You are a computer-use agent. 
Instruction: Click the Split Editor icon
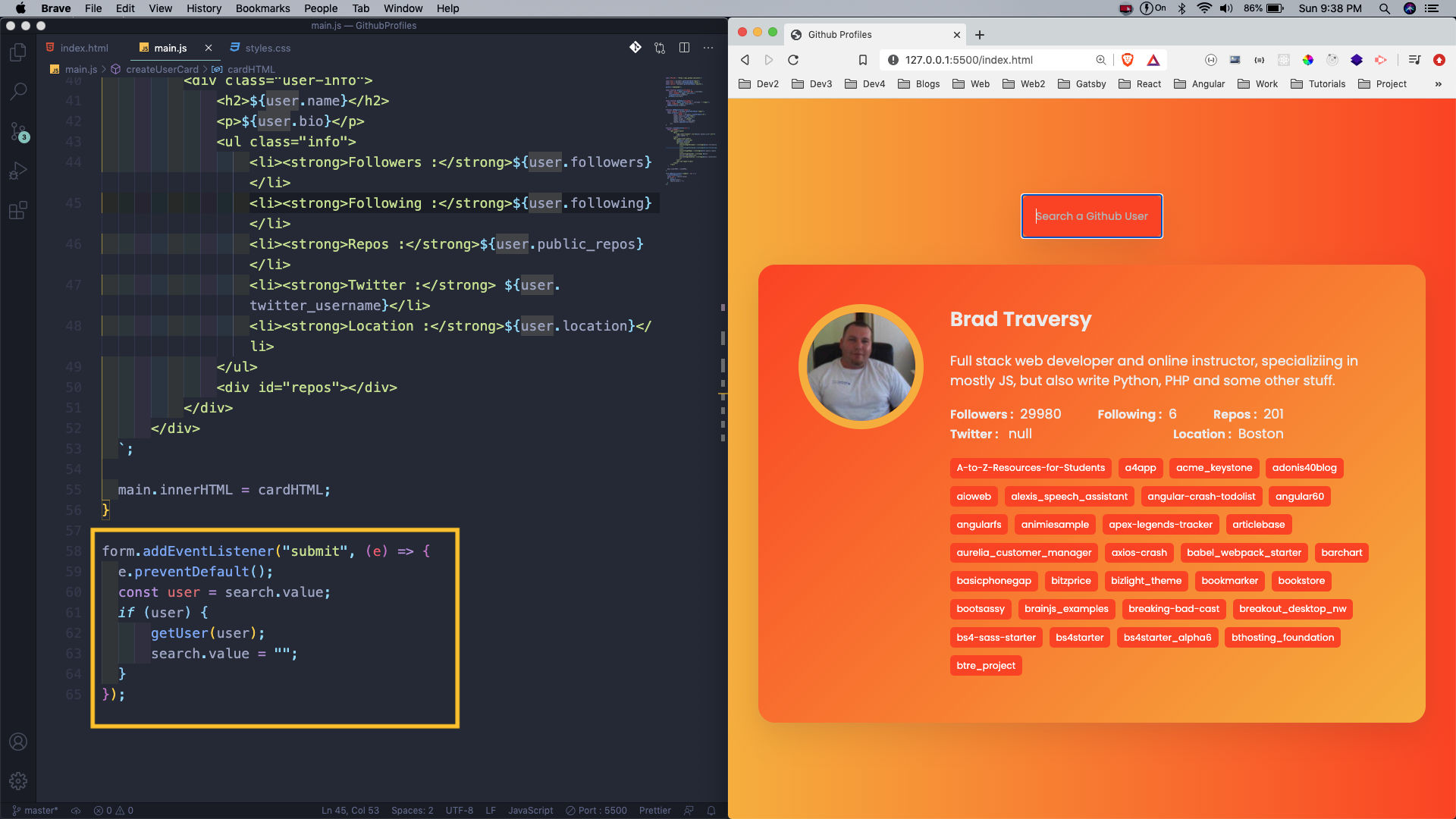coord(684,48)
